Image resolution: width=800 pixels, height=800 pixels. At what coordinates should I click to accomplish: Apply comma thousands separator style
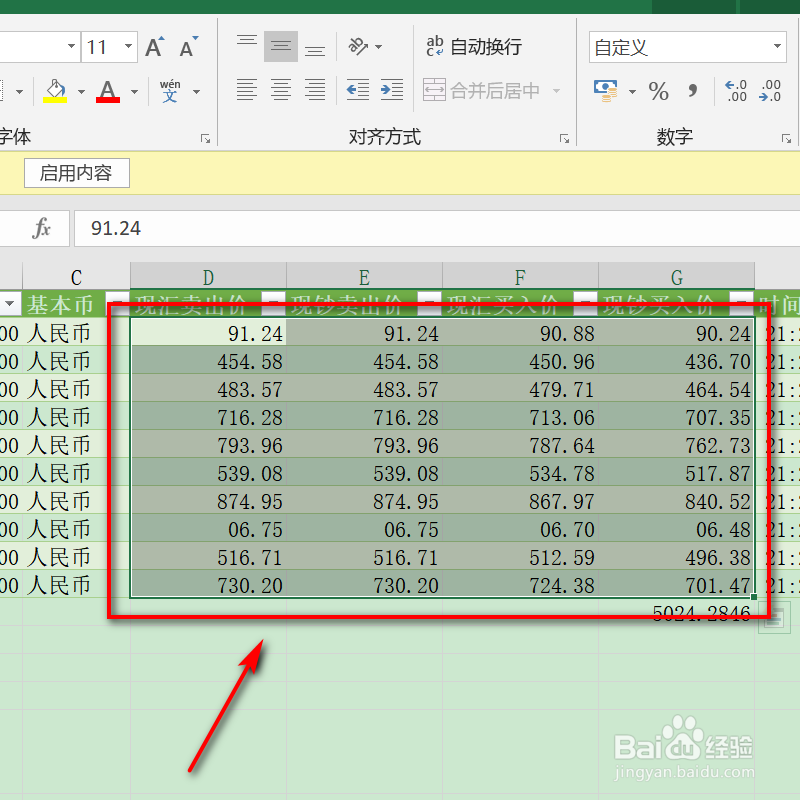click(692, 91)
